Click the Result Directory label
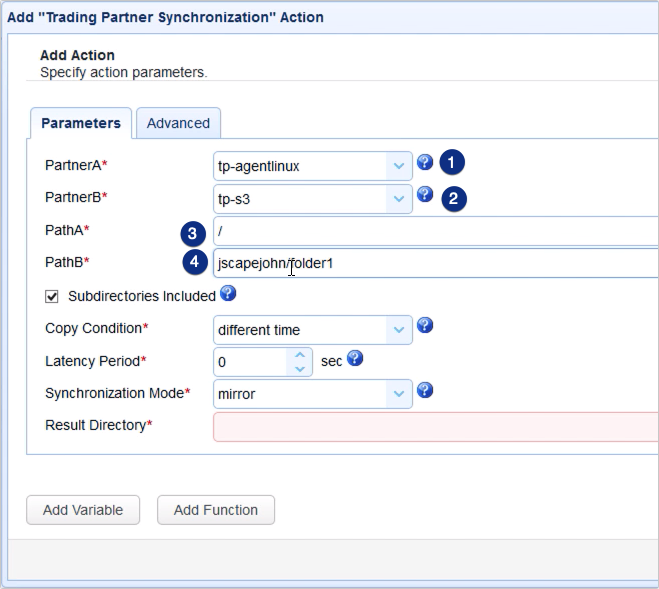Screen dimensions: 659x589 point(98,425)
